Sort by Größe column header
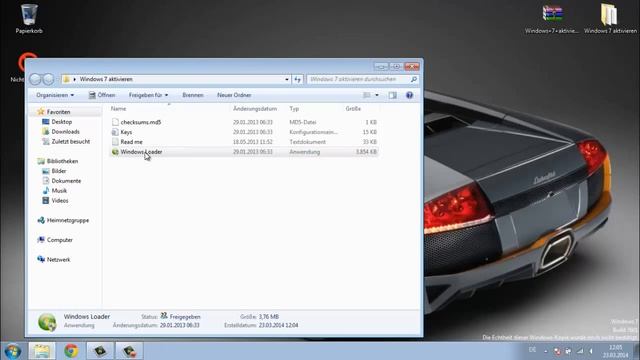 click(x=353, y=109)
